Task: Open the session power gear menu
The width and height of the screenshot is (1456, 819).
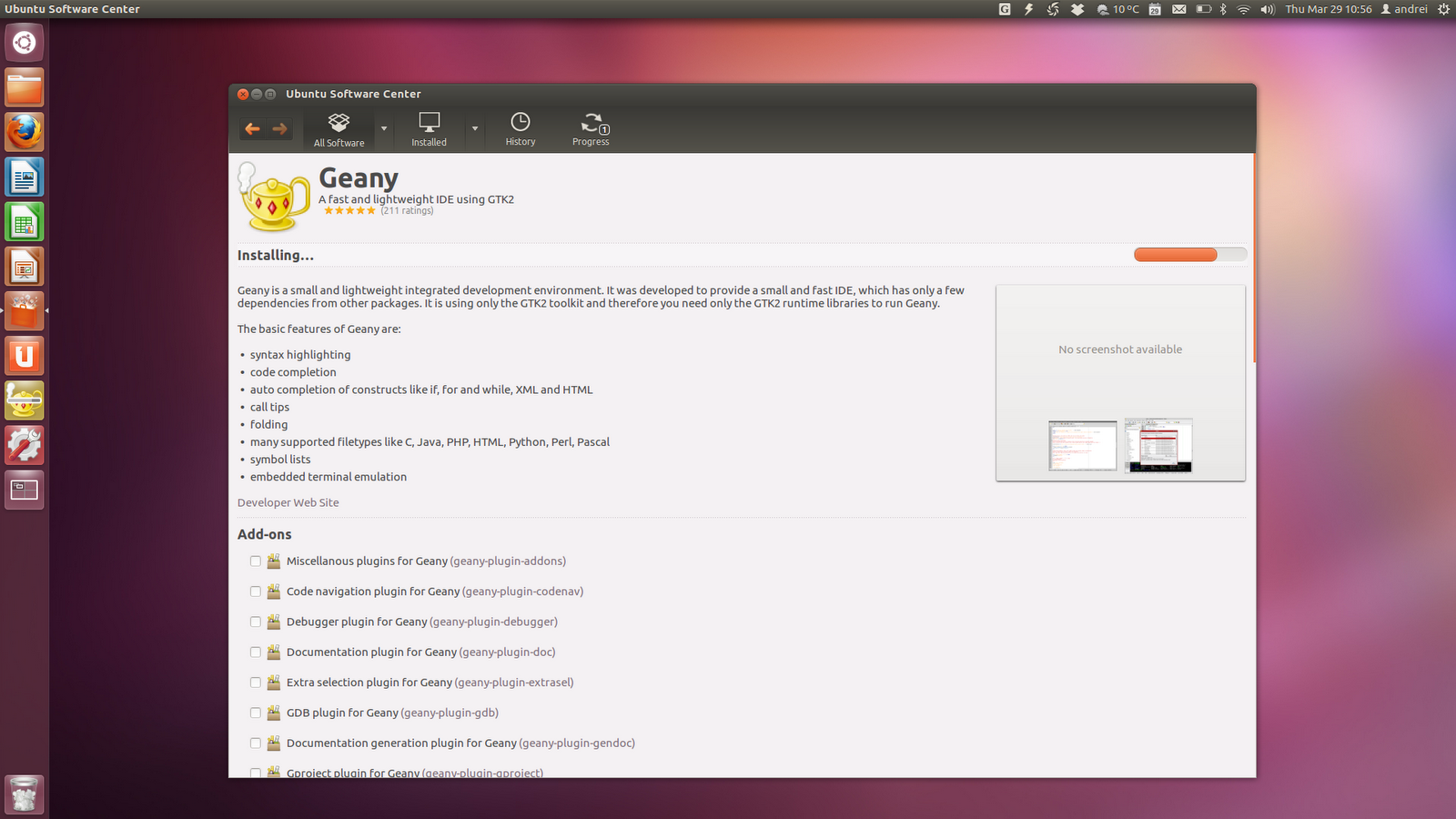Action: pos(1443,9)
